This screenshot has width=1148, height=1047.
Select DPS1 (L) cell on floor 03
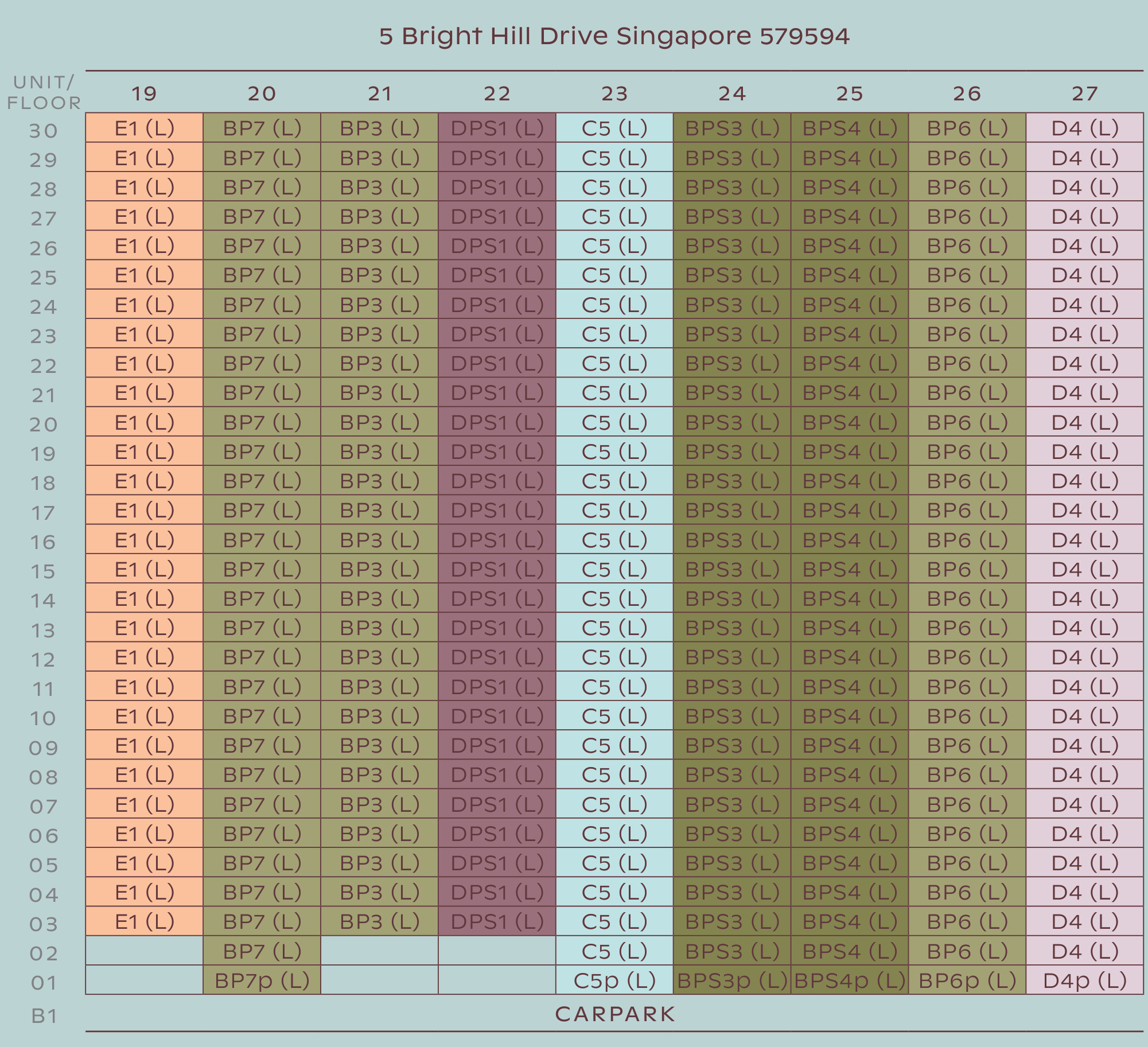(497, 921)
